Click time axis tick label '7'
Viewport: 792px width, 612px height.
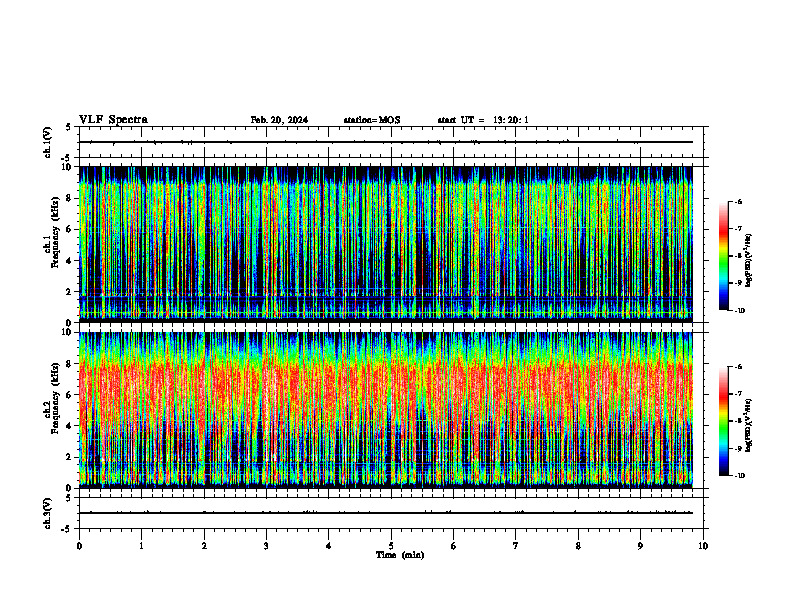point(516,546)
